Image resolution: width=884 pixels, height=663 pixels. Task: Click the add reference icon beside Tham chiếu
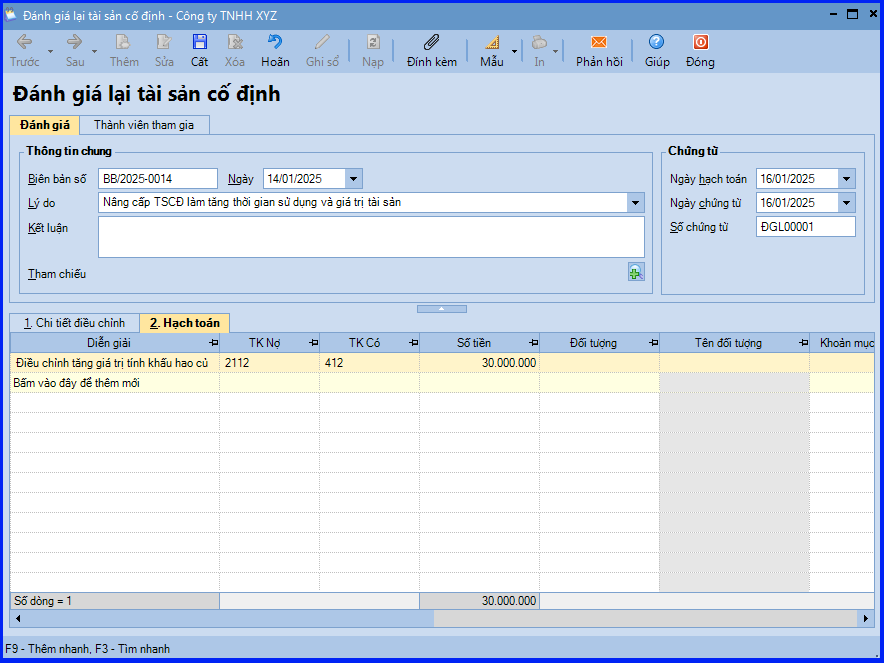[x=636, y=272]
